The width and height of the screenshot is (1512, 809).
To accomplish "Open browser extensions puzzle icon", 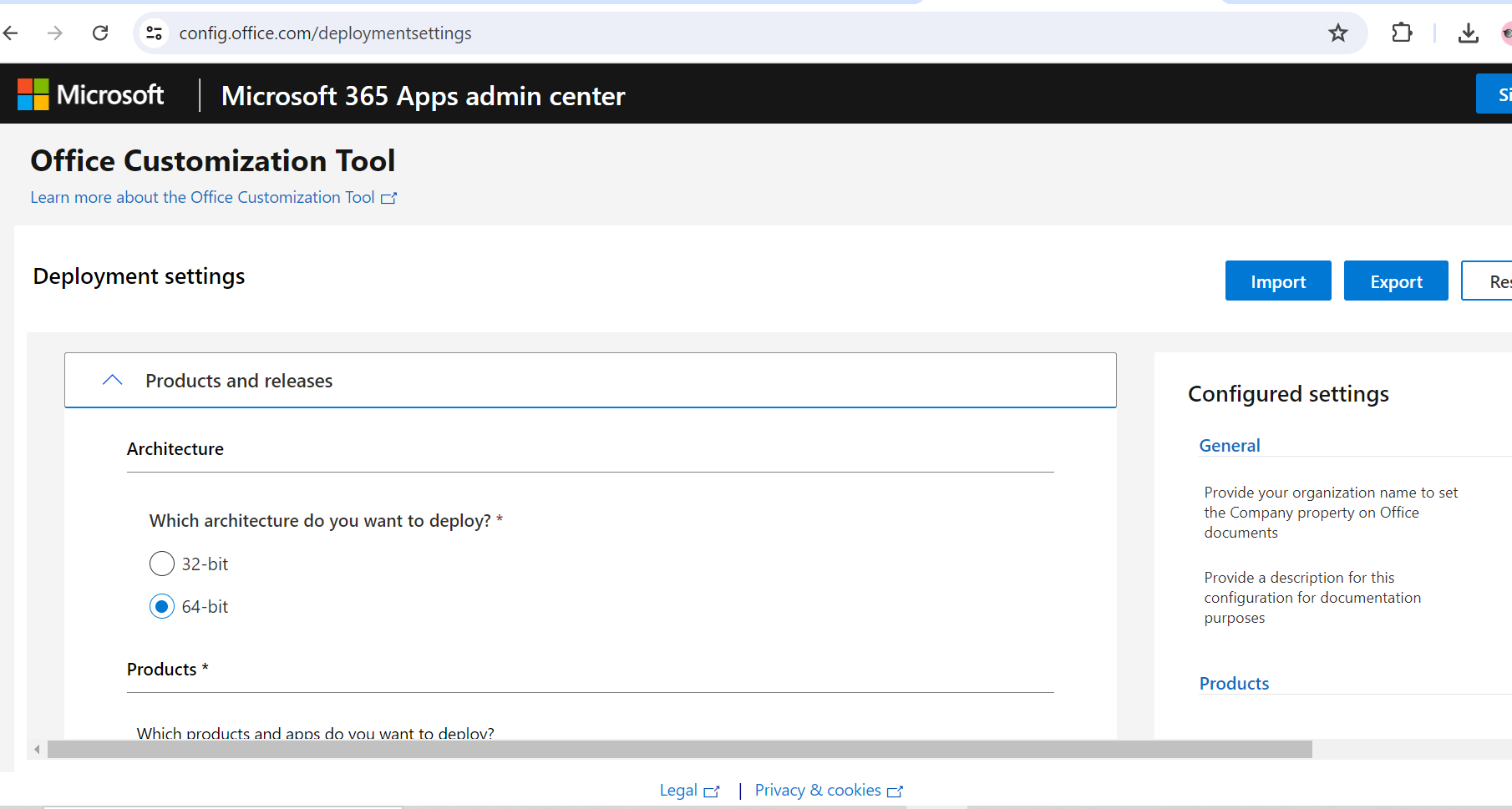I will (1402, 33).
